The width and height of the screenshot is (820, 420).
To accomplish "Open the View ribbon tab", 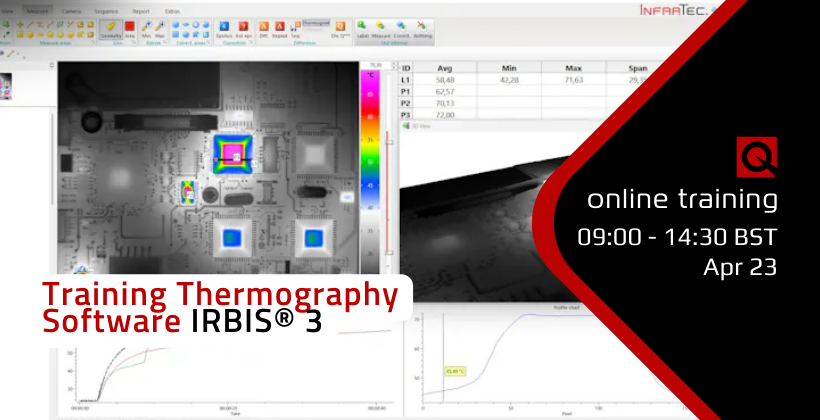I will (7, 10).
